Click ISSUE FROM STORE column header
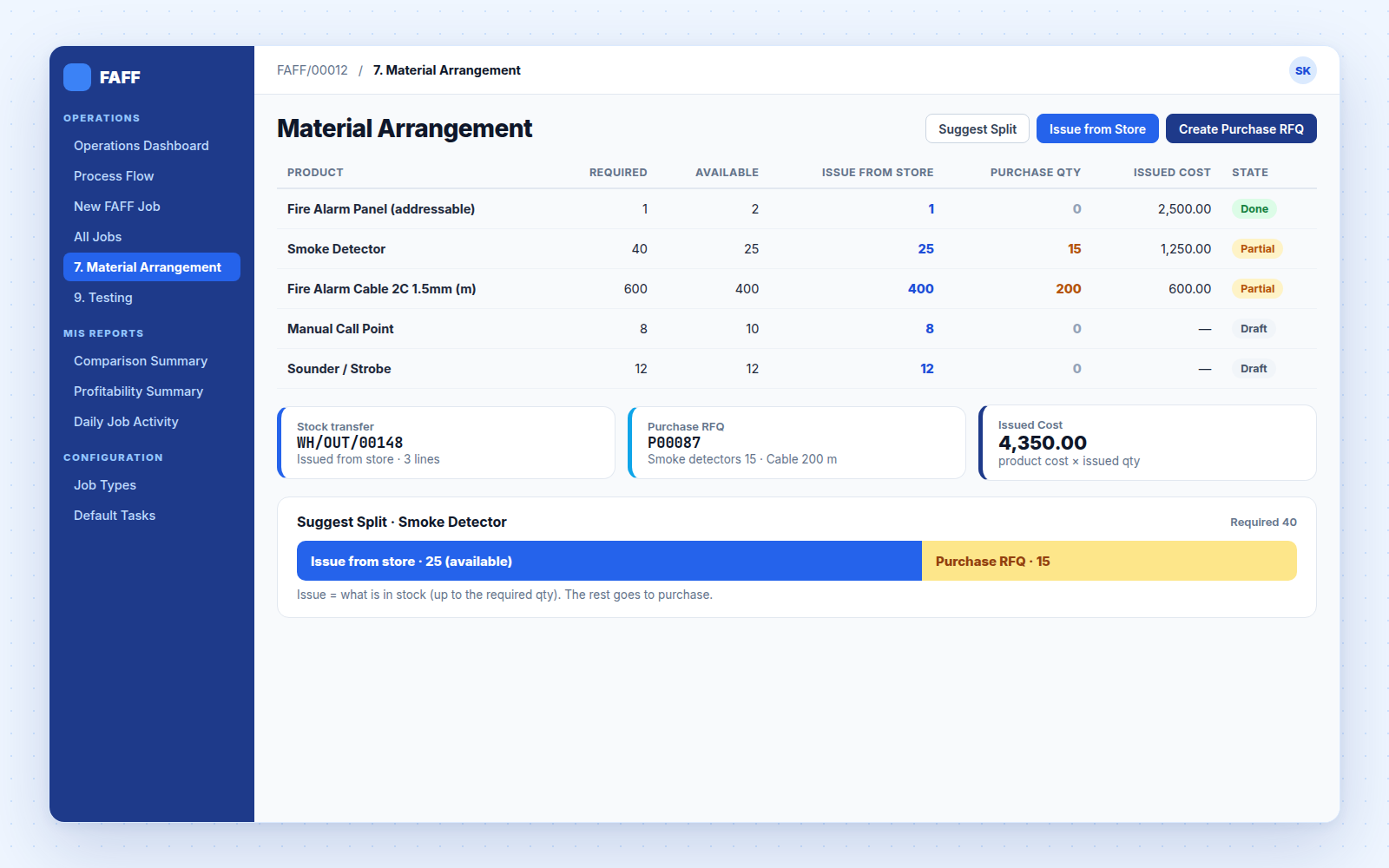 click(x=878, y=173)
